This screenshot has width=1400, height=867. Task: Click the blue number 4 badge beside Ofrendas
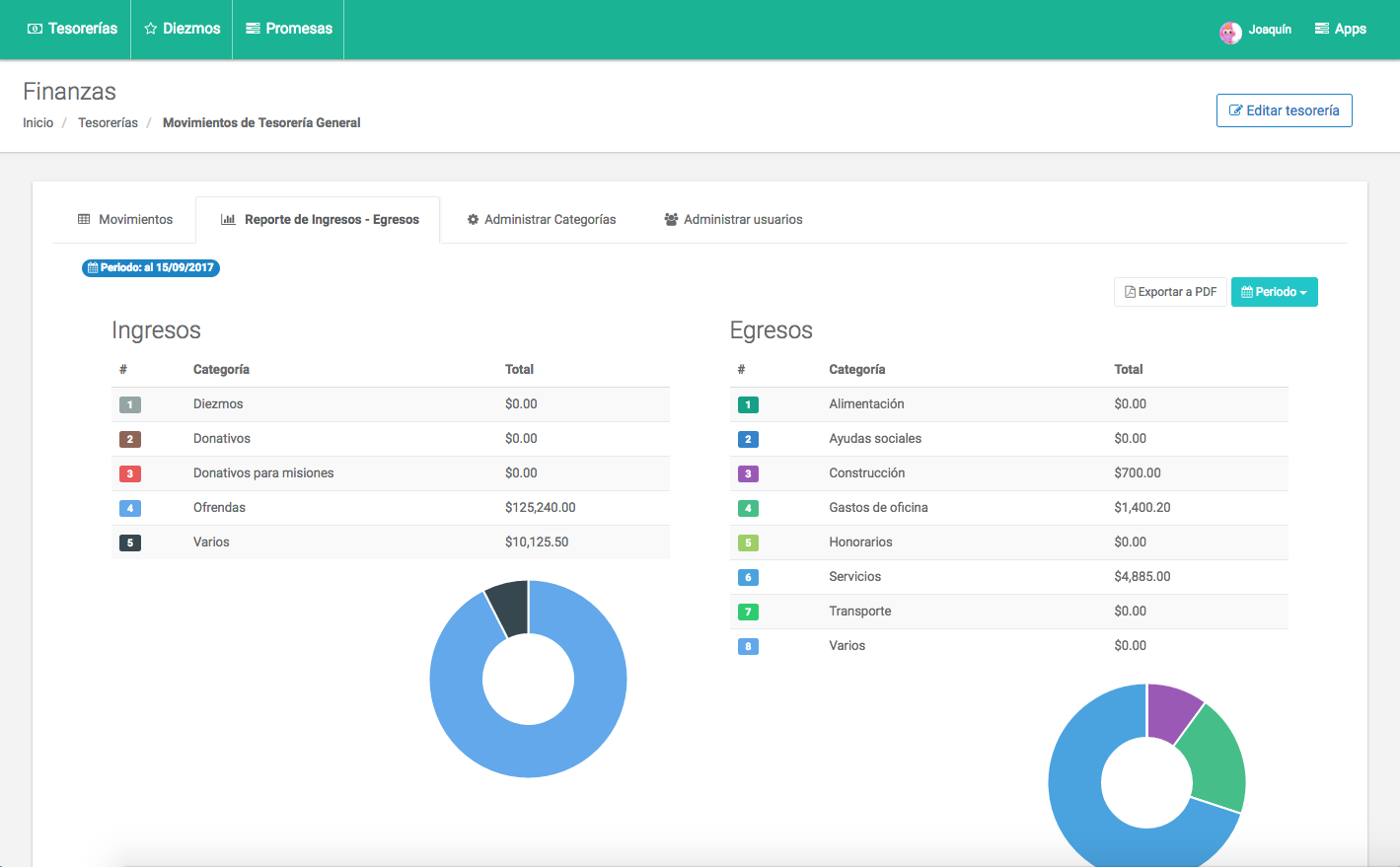[129, 507]
